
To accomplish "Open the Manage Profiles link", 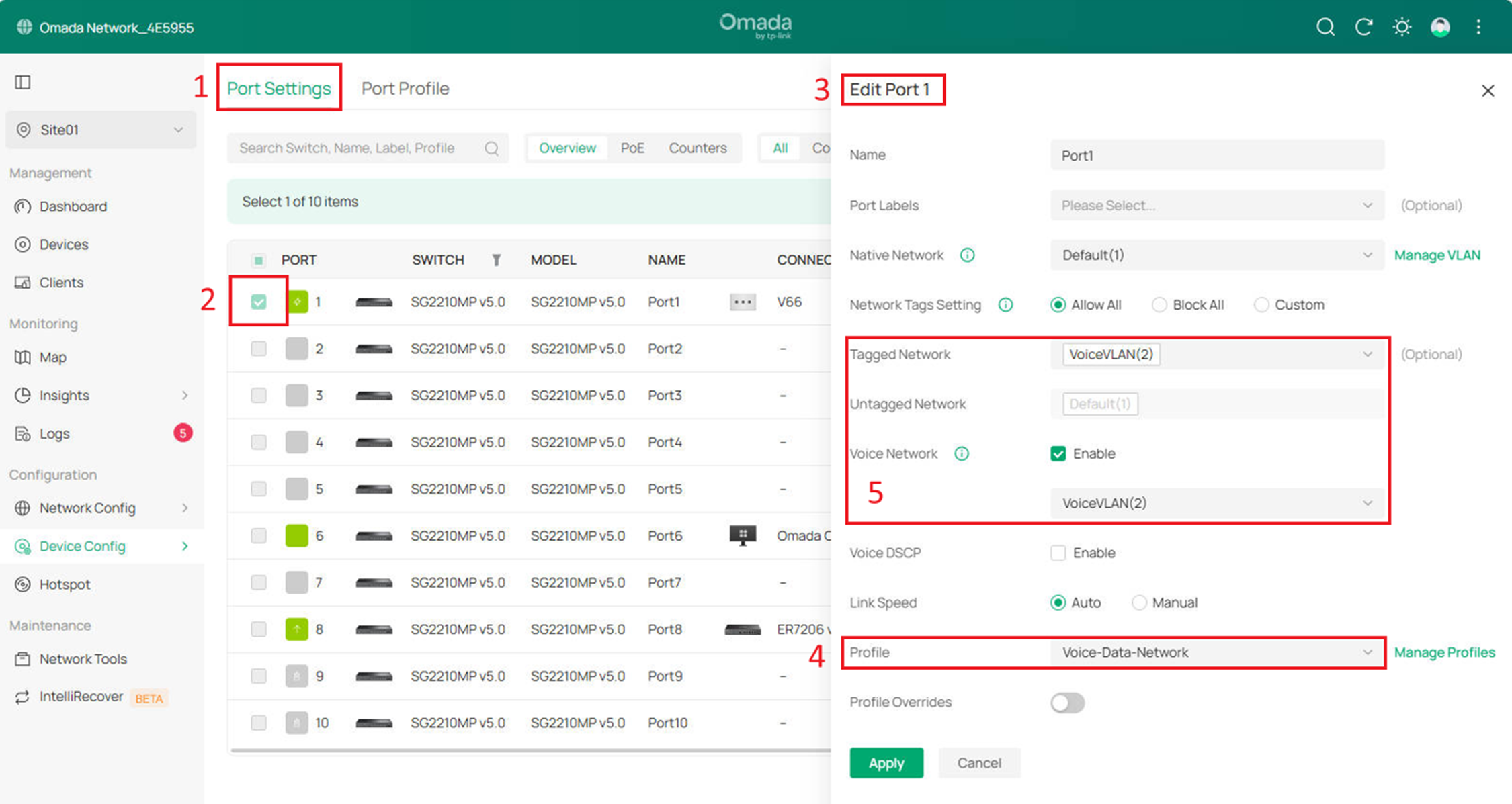I will [1445, 653].
